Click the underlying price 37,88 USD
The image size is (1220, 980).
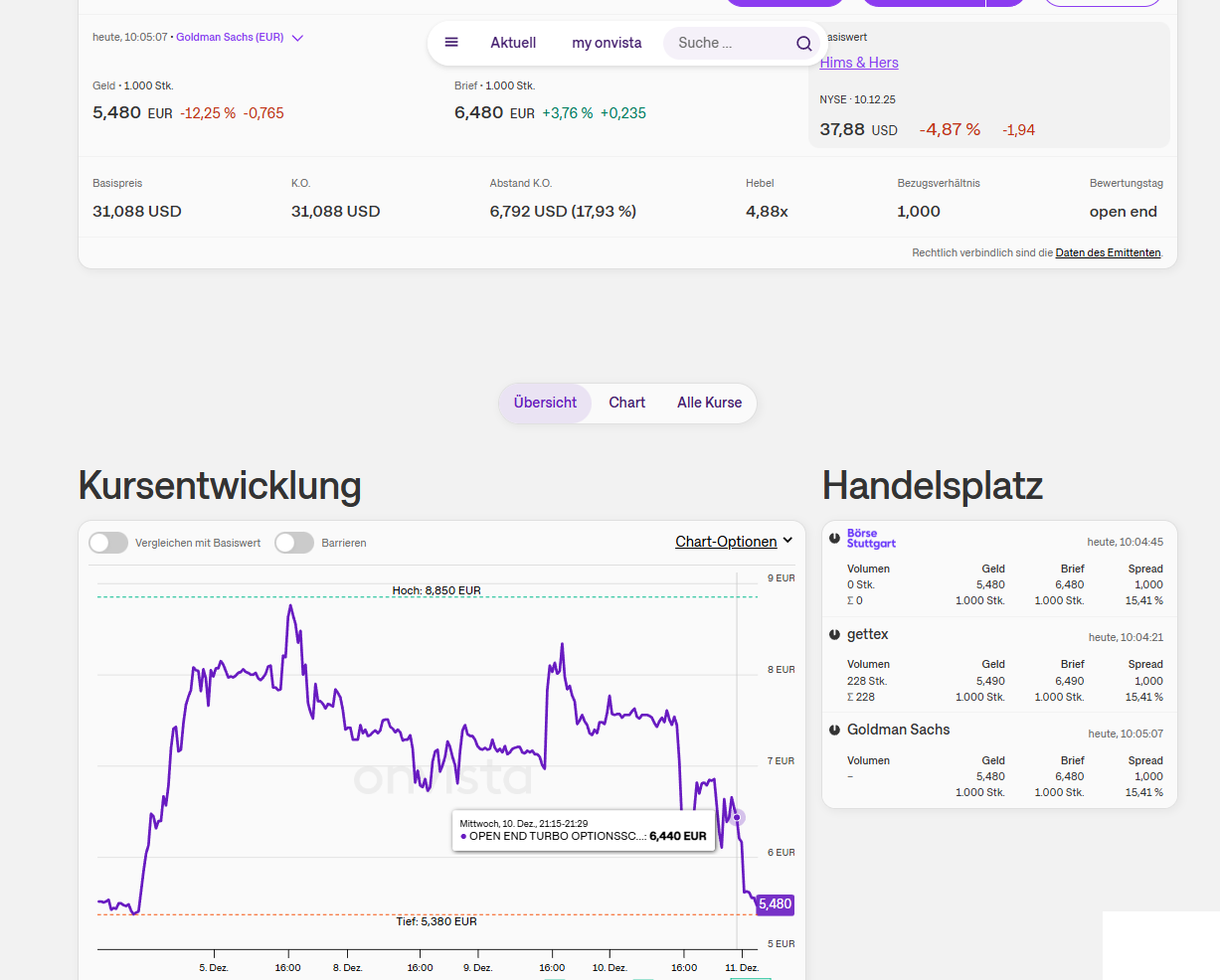pos(858,129)
